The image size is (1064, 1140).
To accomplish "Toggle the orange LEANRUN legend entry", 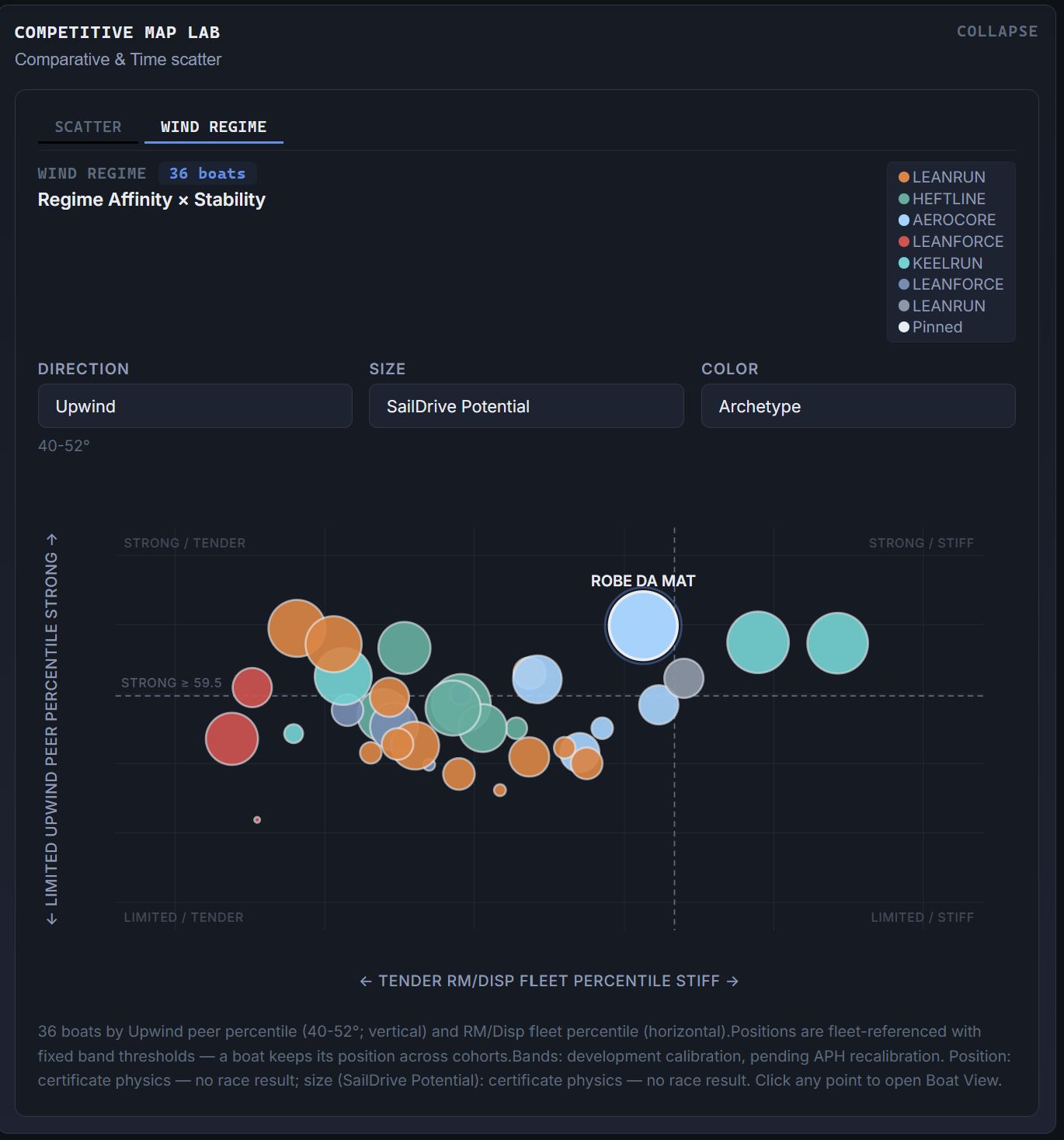I will coord(941,177).
